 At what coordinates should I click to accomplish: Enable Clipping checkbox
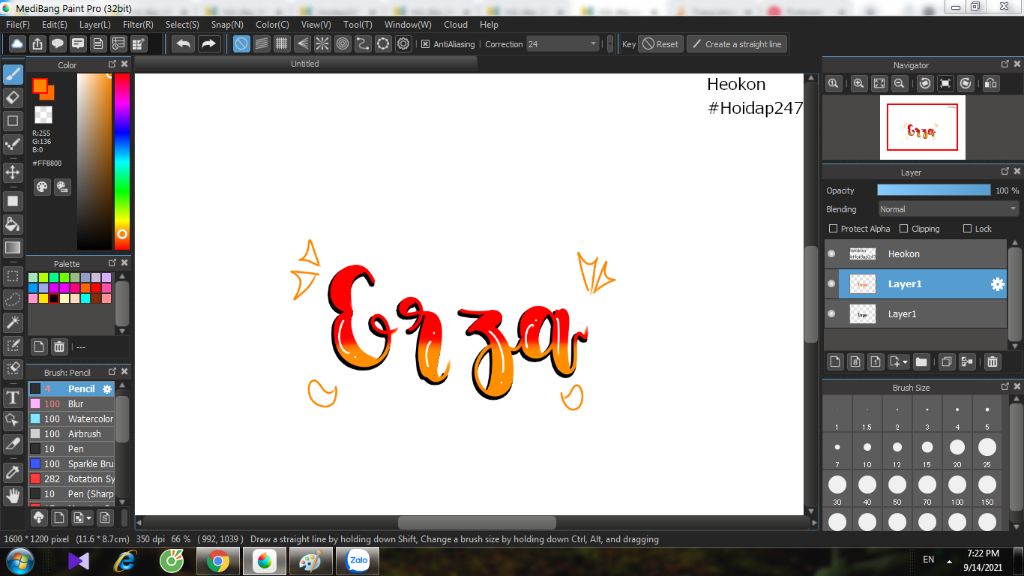pyautogui.click(x=903, y=229)
